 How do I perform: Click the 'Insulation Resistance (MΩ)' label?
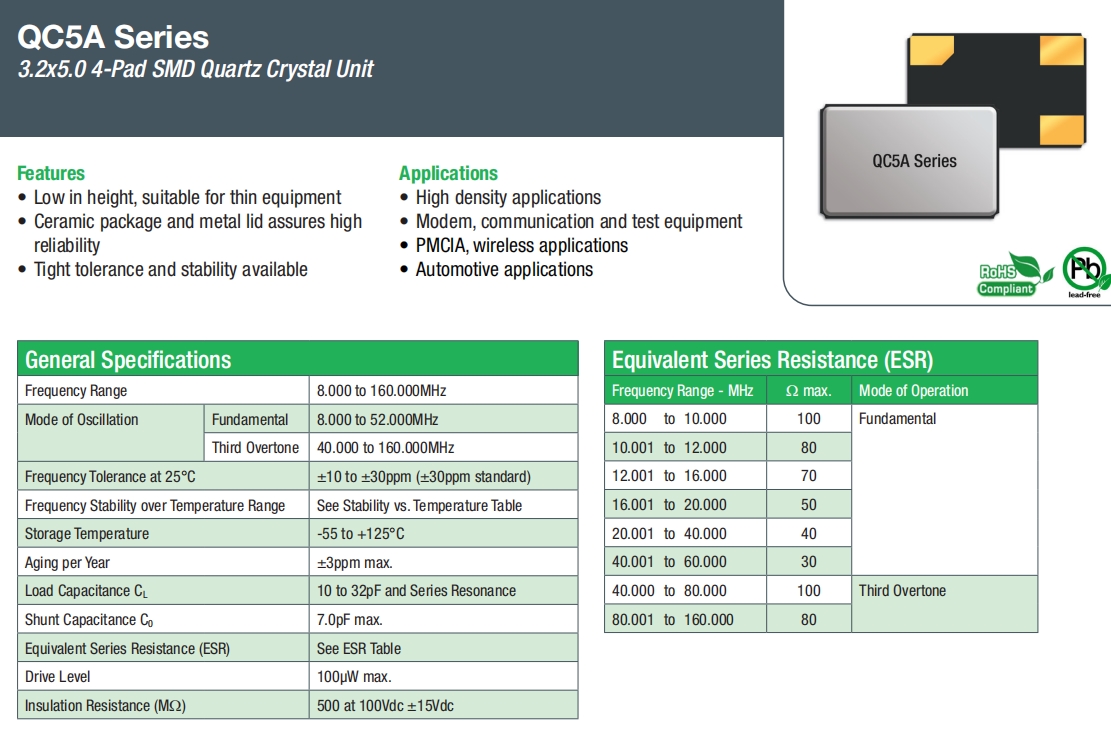105,706
